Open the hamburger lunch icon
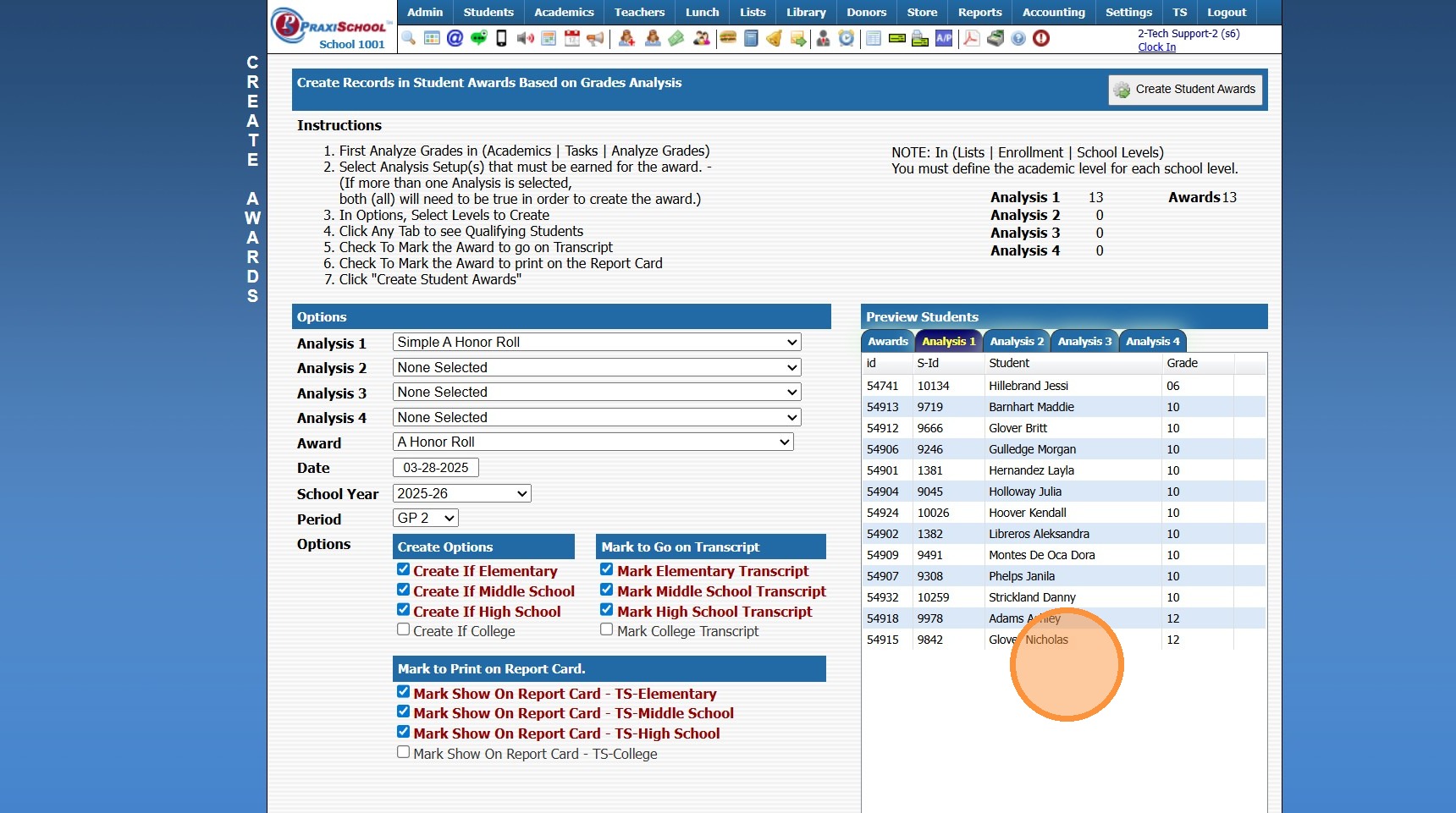Screen dimensions: 1456x813 click(727, 38)
